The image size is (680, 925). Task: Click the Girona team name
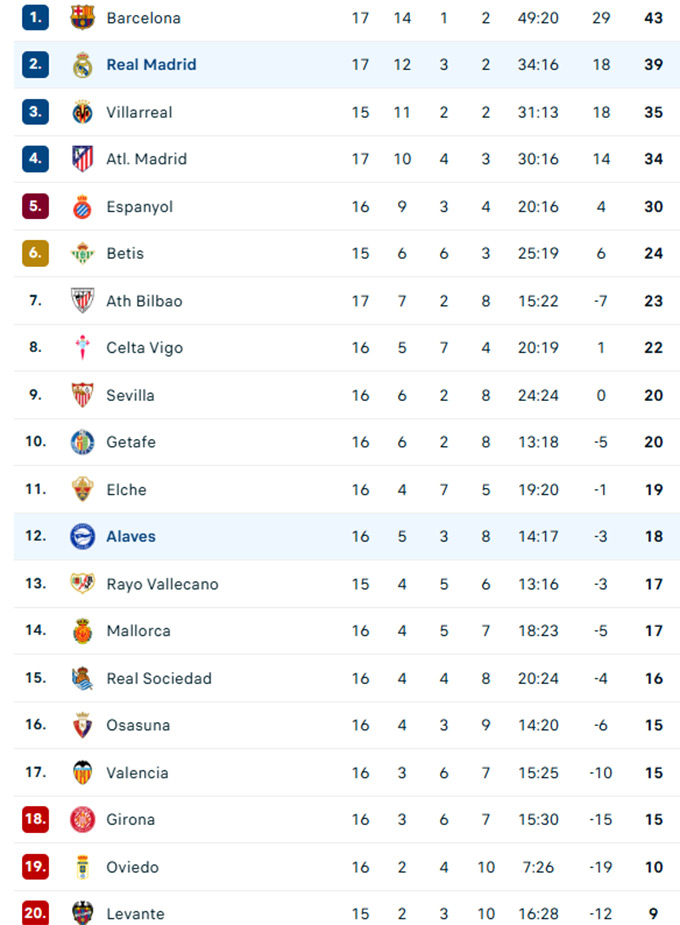tap(130, 820)
